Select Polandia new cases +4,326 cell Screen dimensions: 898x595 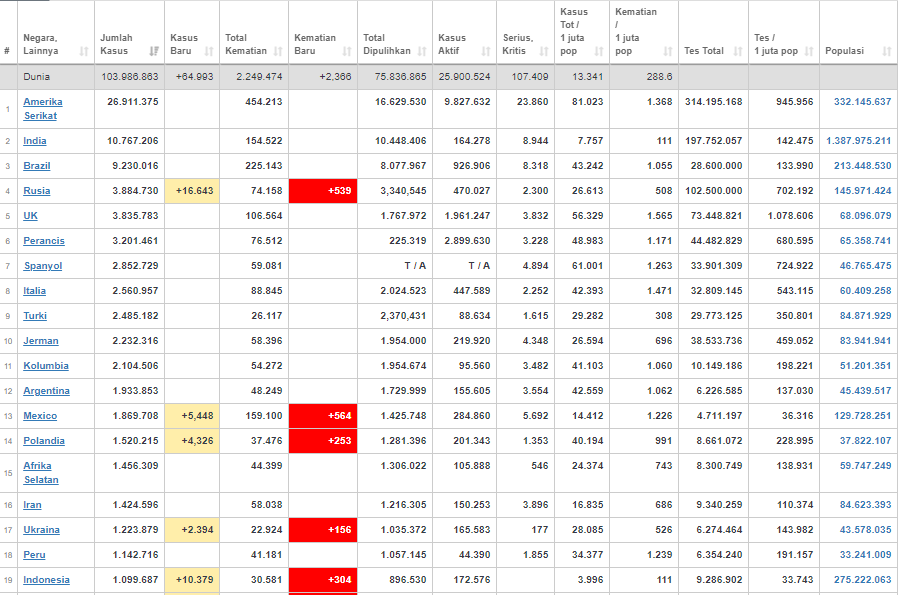192,441
